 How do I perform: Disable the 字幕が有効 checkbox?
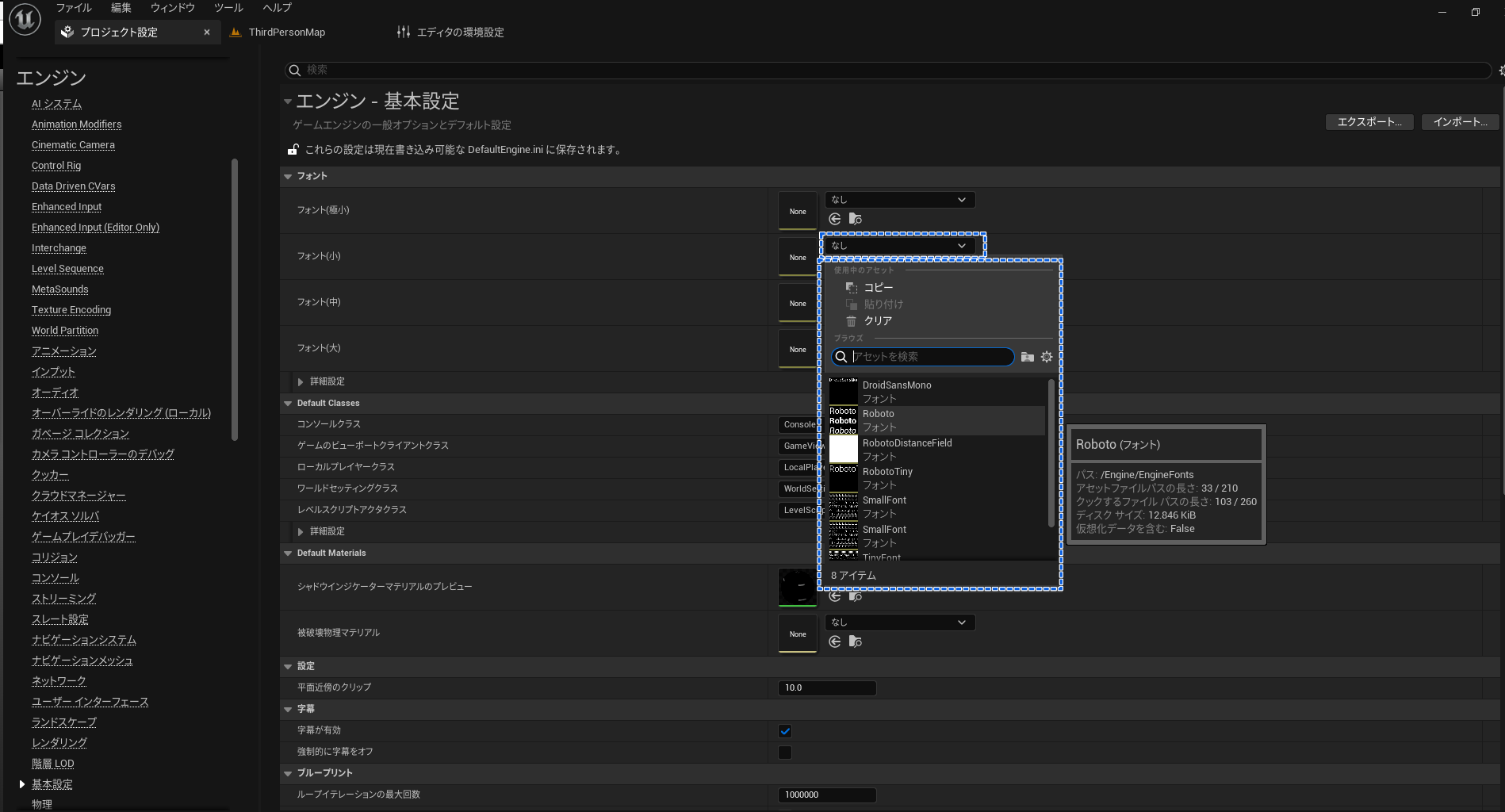785,730
